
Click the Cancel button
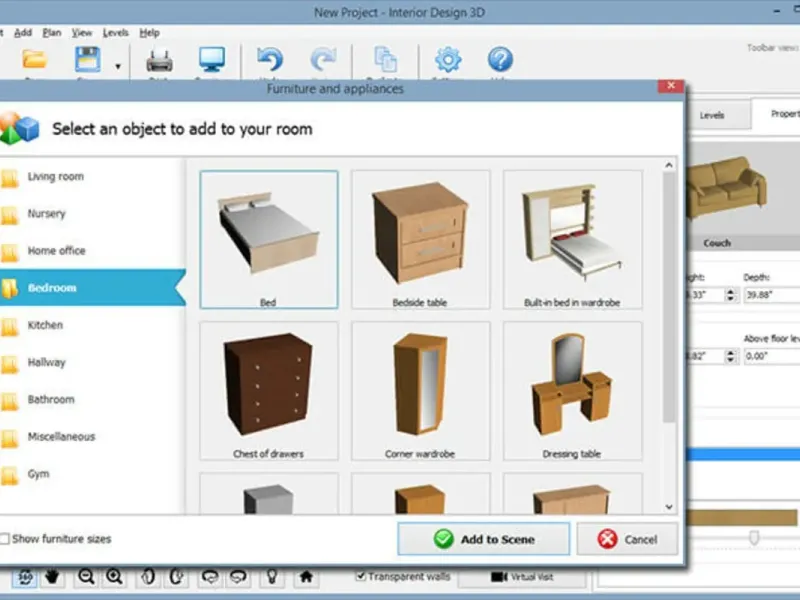click(627, 539)
